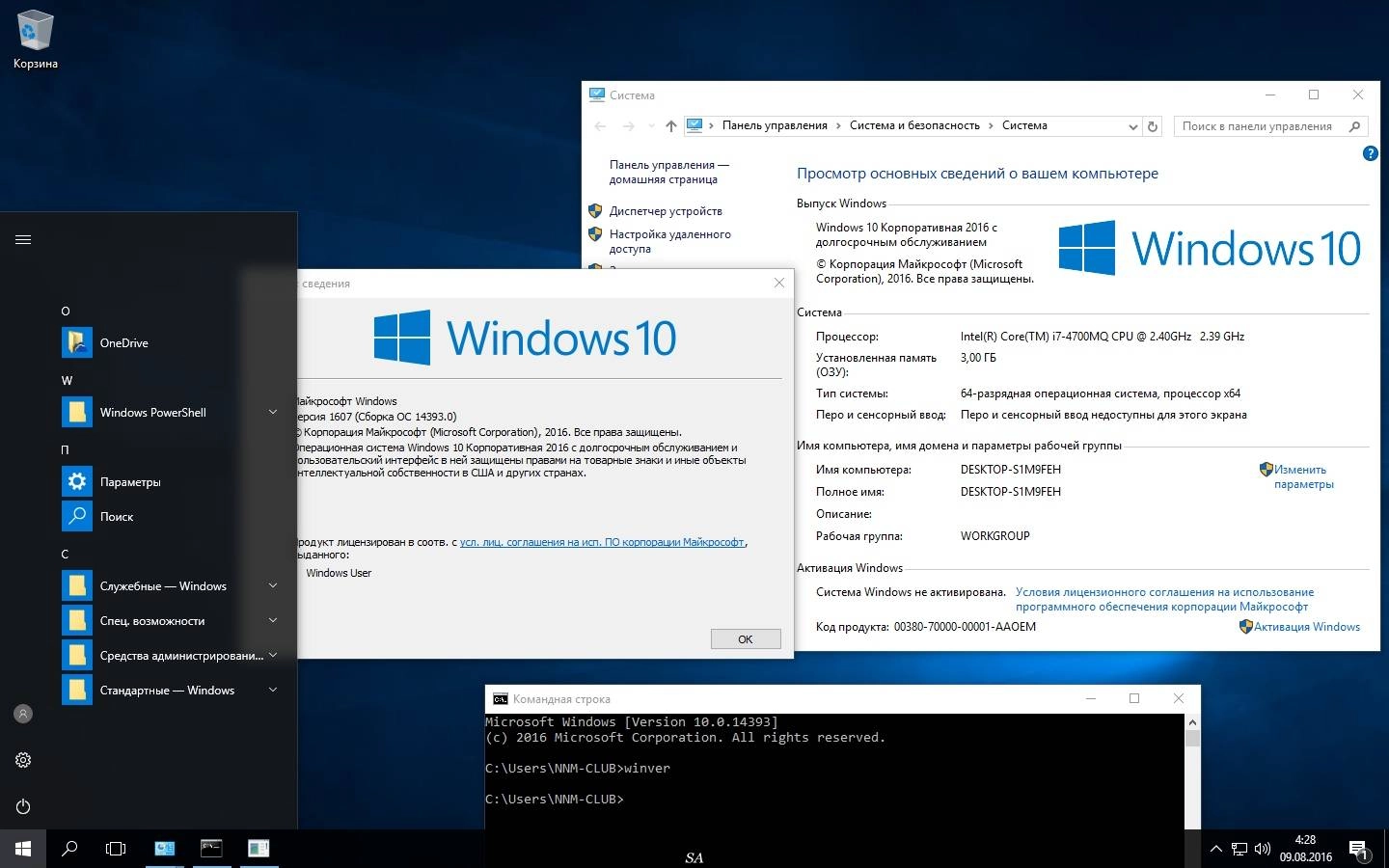Click the Power icon in Start menu
Screen dimensions: 1389x868
23,806
